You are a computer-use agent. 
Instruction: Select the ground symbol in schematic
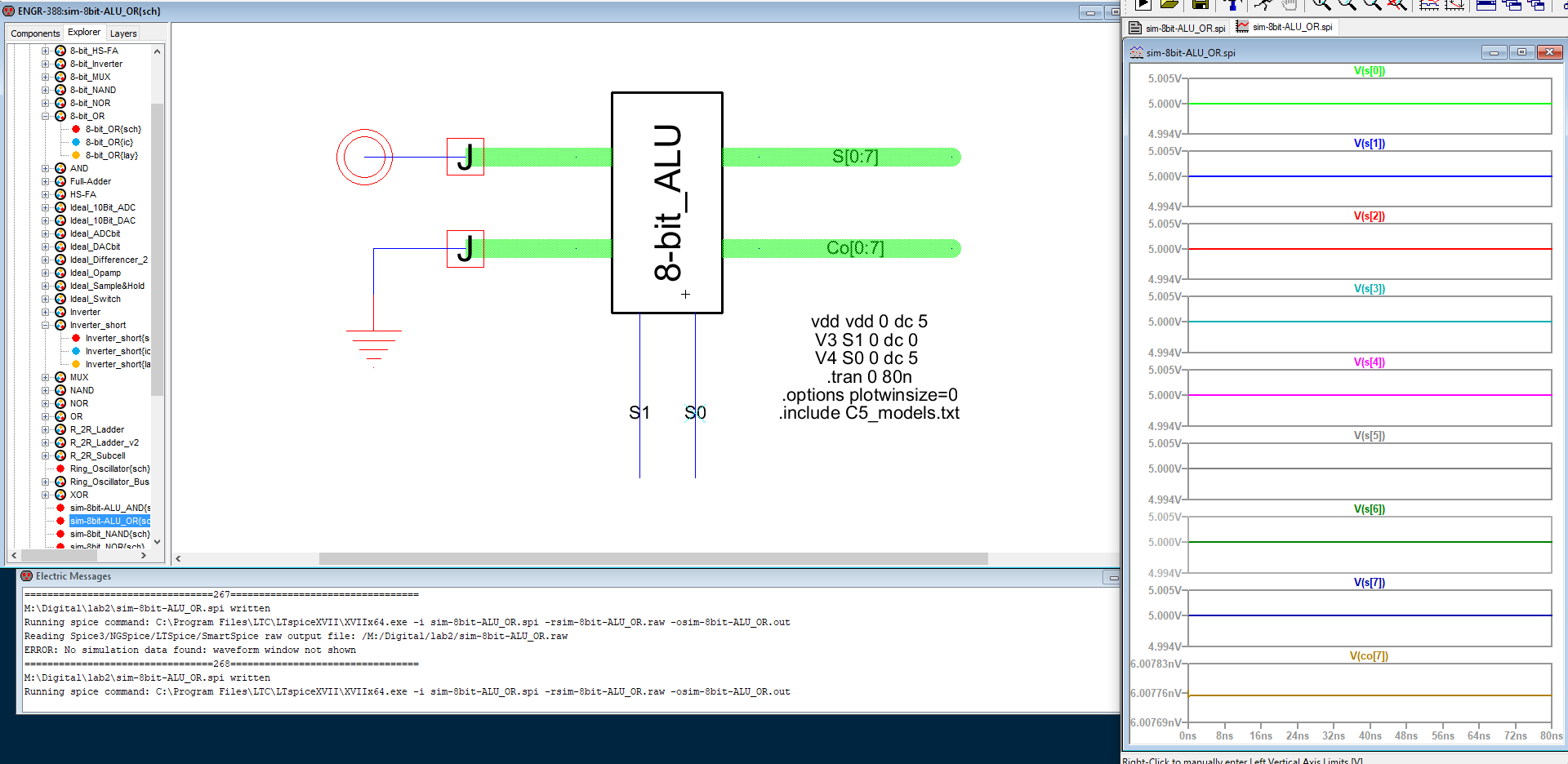click(x=374, y=347)
